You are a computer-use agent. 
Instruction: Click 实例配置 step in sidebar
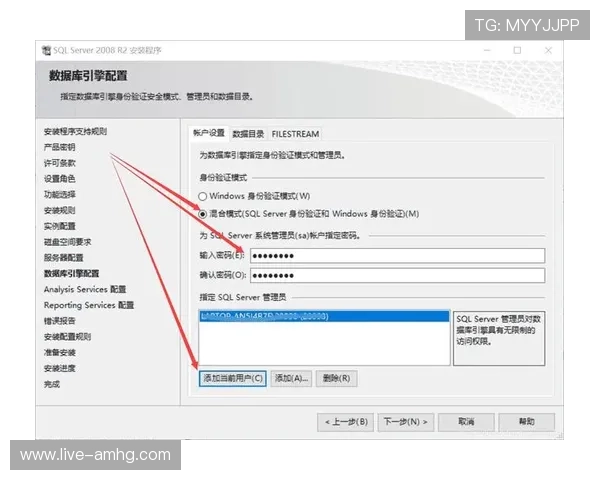point(59,226)
